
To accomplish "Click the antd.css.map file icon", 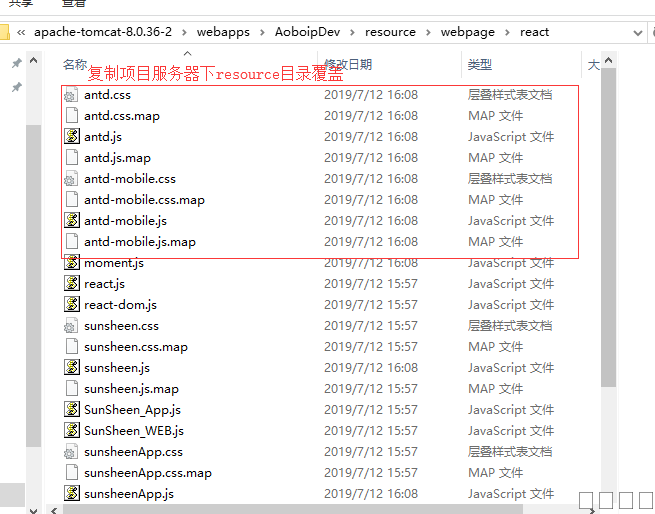I will 71,116.
